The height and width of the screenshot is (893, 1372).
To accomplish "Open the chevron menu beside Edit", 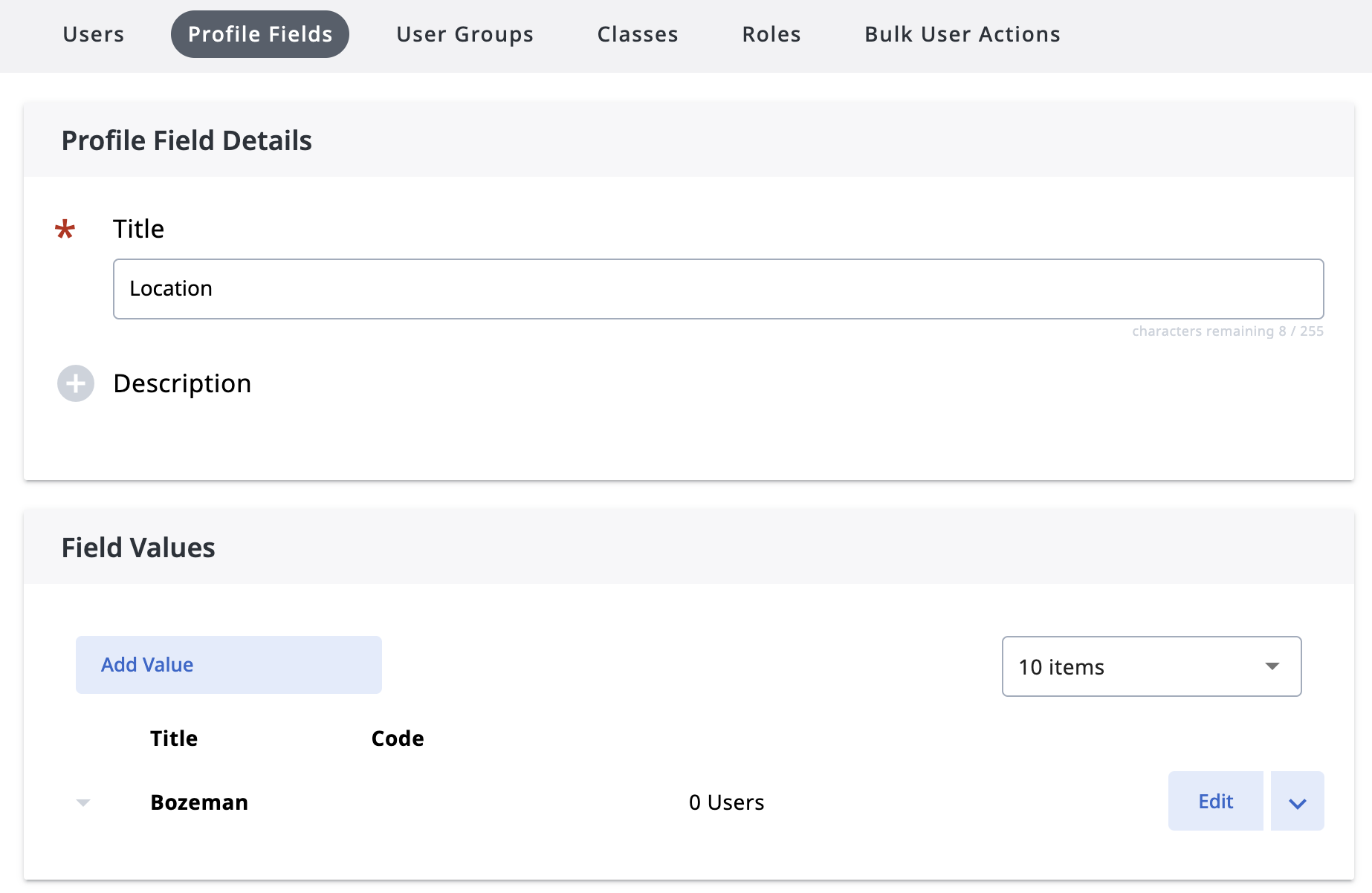I will [1298, 801].
